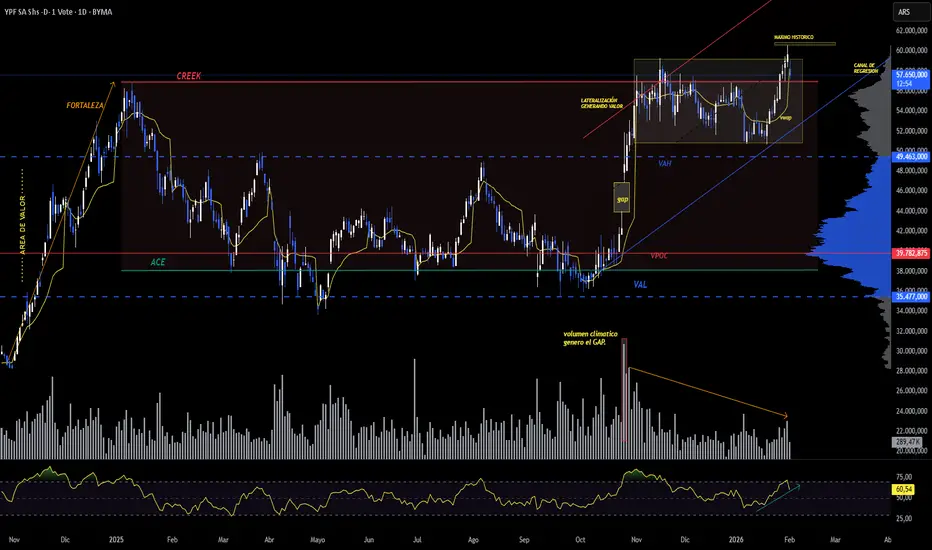Click 60.000,000 on the price axis
The width and height of the screenshot is (932, 550).
point(912,51)
